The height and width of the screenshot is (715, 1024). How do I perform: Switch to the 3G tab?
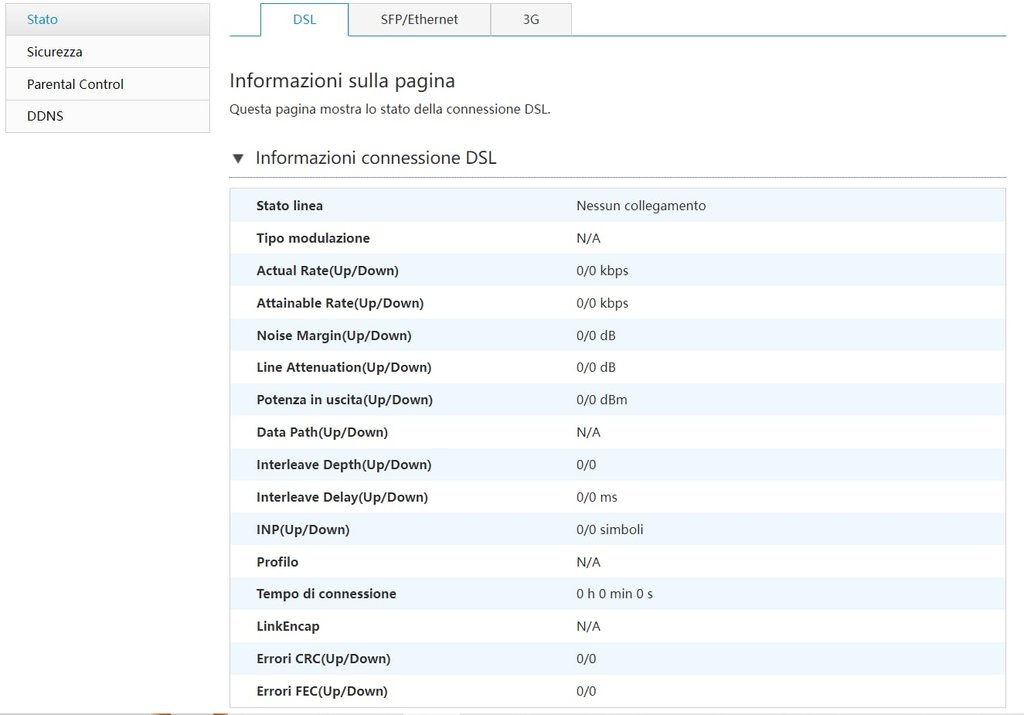tap(531, 20)
